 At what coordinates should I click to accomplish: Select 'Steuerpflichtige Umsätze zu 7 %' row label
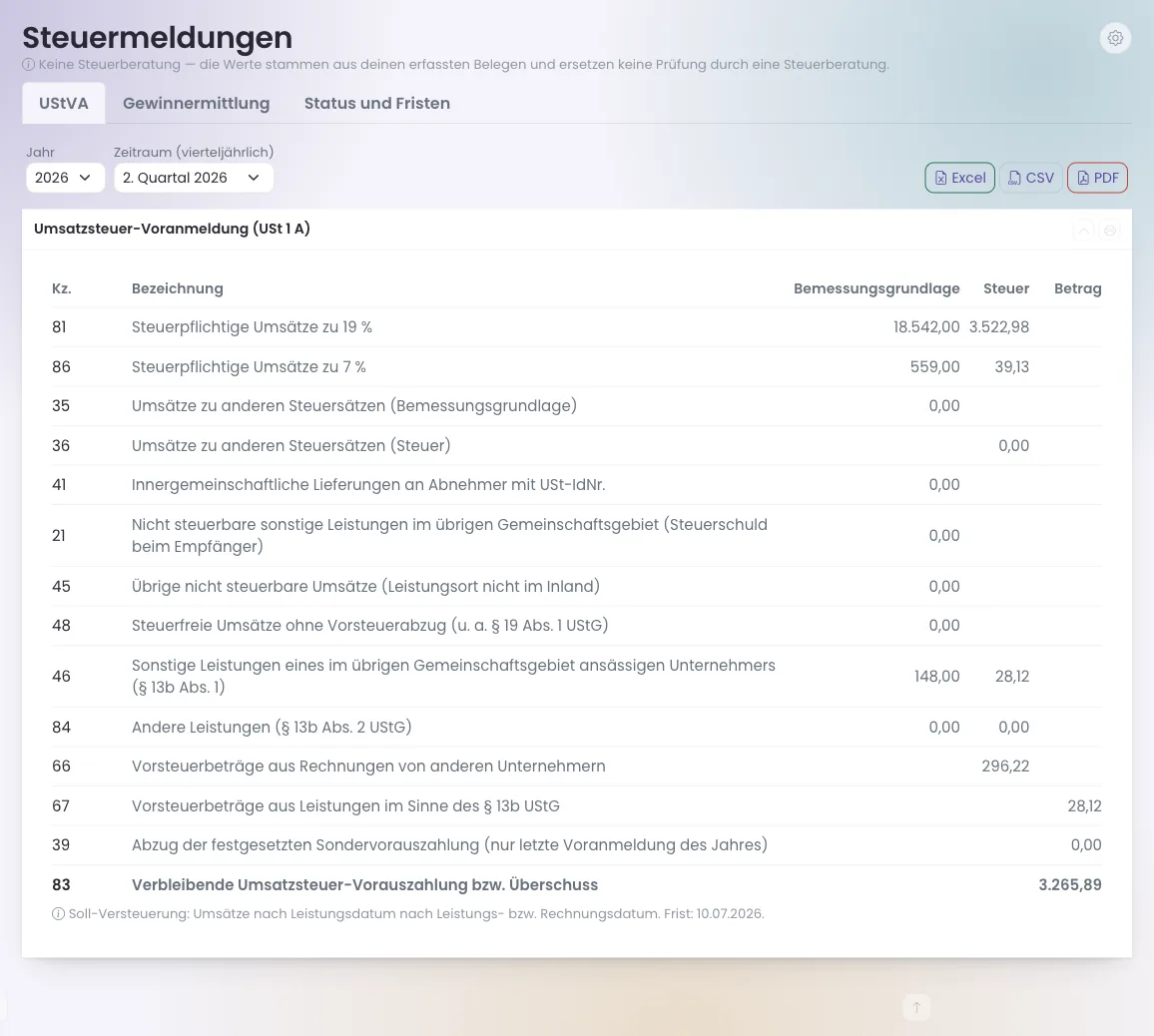249,367
